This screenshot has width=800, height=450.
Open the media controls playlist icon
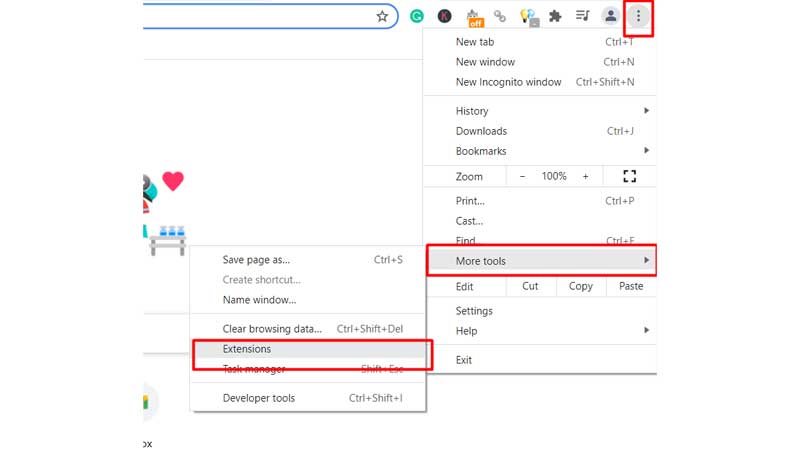tap(582, 16)
